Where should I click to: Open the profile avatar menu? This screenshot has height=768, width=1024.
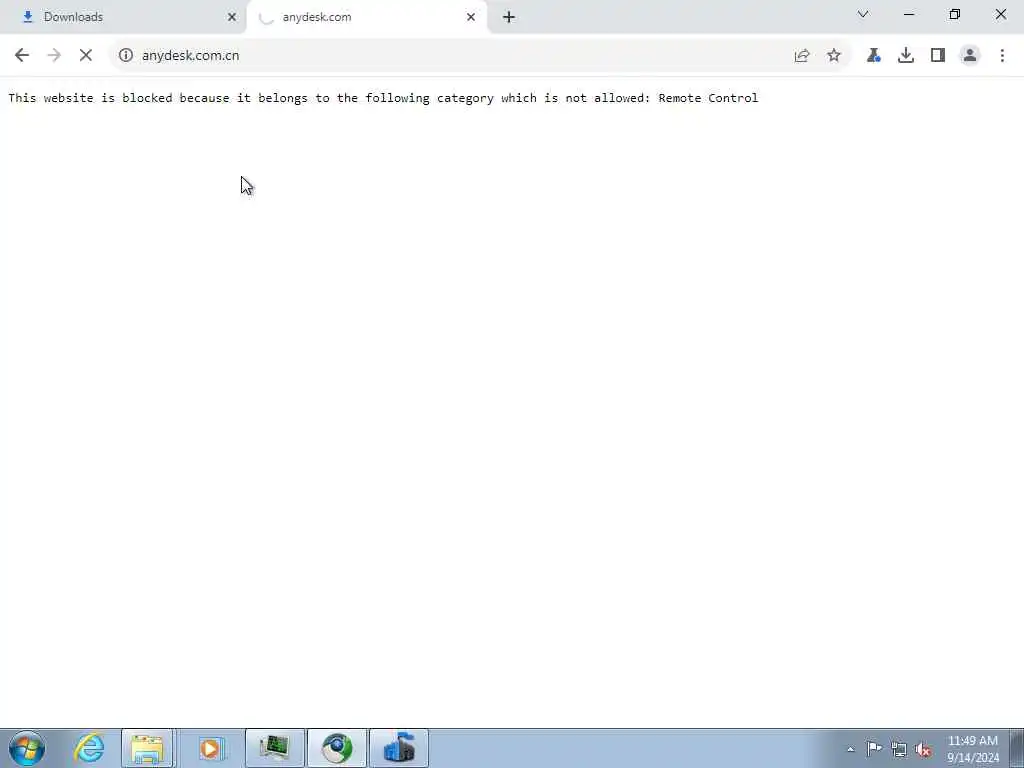970,56
